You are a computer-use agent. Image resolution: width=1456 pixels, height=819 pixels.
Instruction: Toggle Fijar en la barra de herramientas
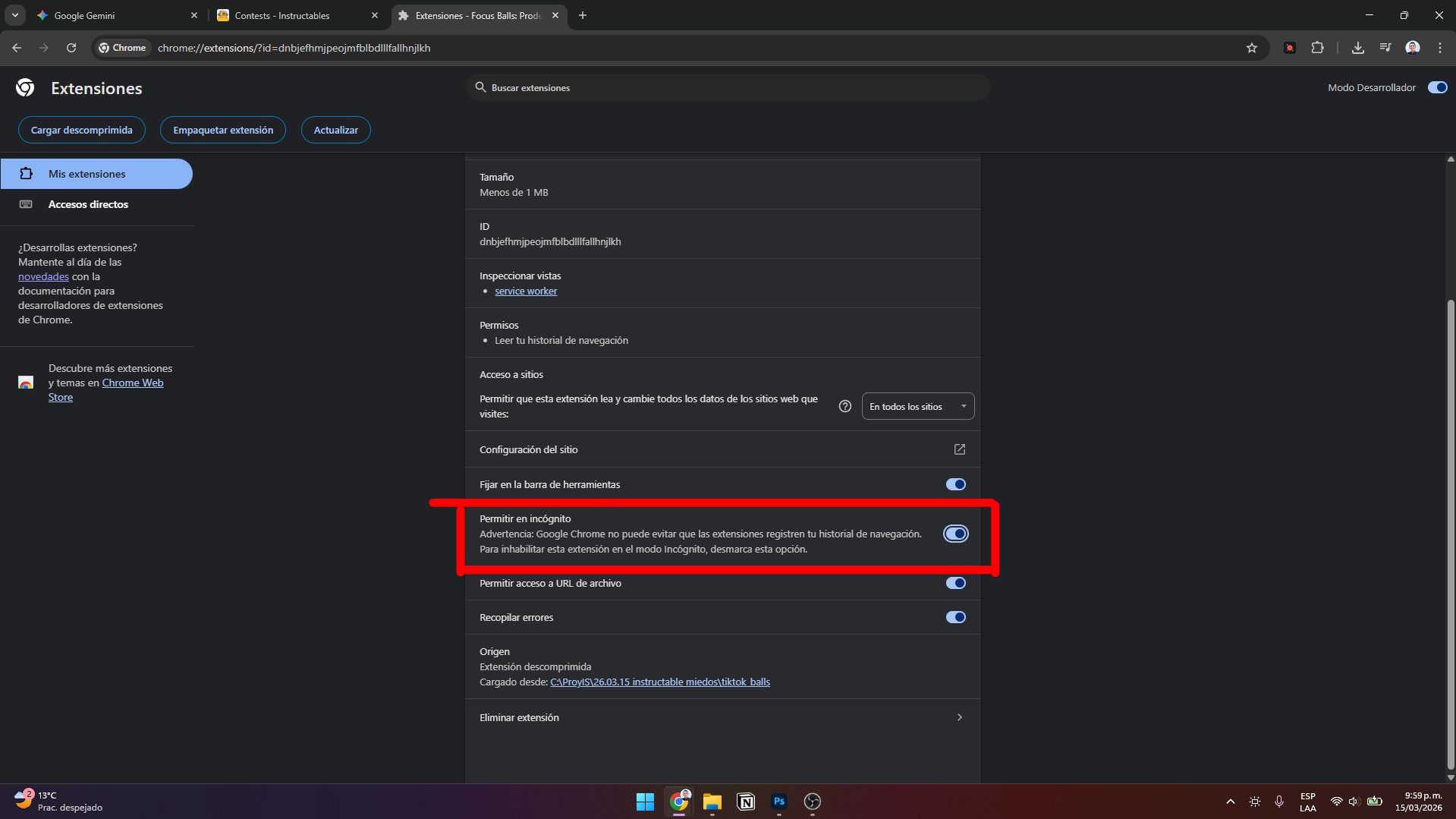click(x=955, y=484)
